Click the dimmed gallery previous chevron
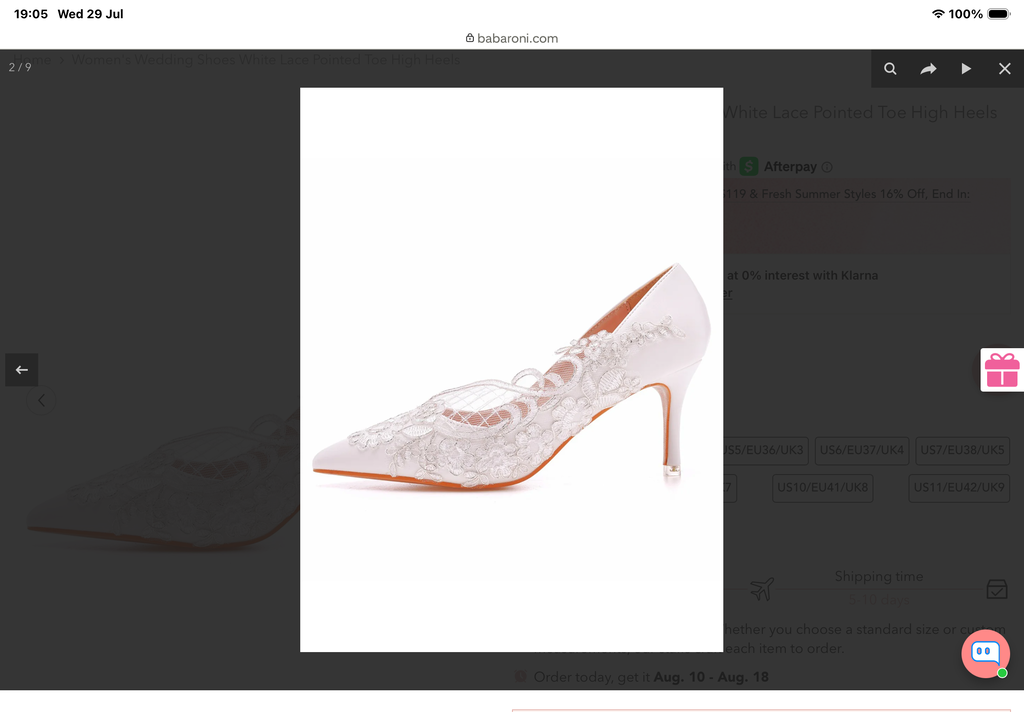Screen dimensions: 1024x712 pyautogui.click(x=41, y=400)
